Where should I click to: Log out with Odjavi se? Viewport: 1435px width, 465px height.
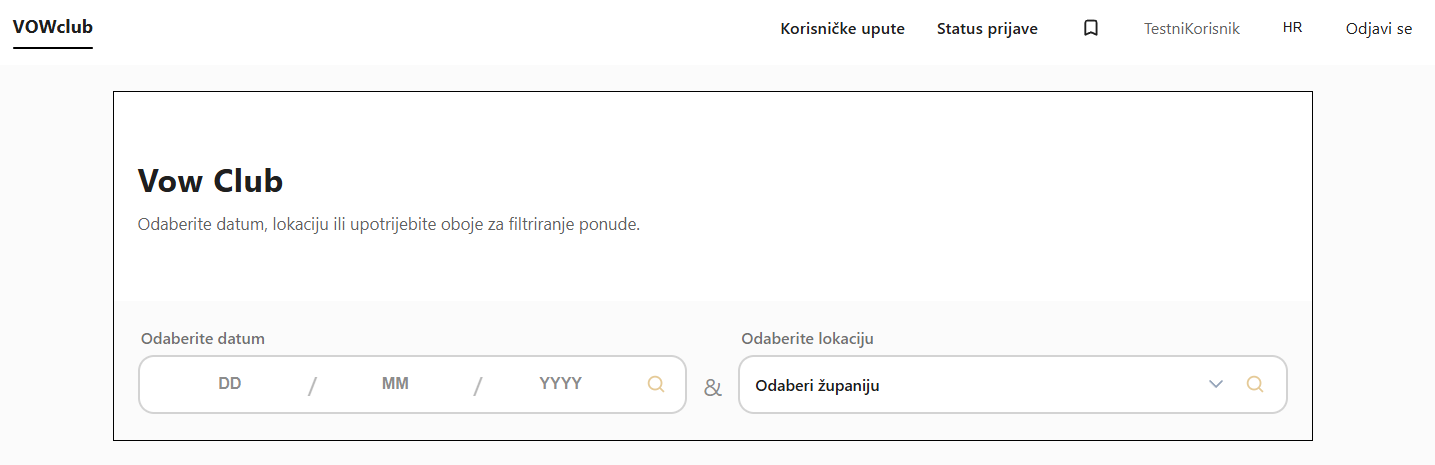[x=1379, y=29]
